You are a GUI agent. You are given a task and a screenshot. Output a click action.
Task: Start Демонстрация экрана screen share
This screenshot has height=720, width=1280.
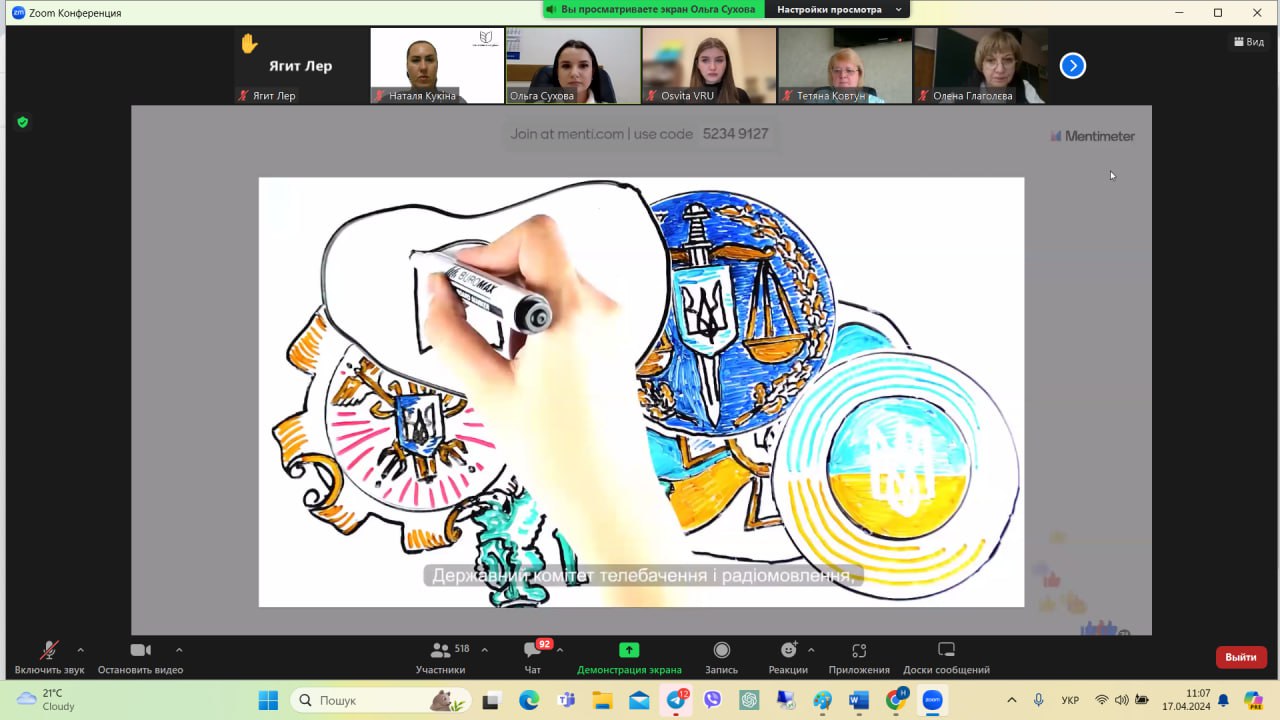click(629, 657)
